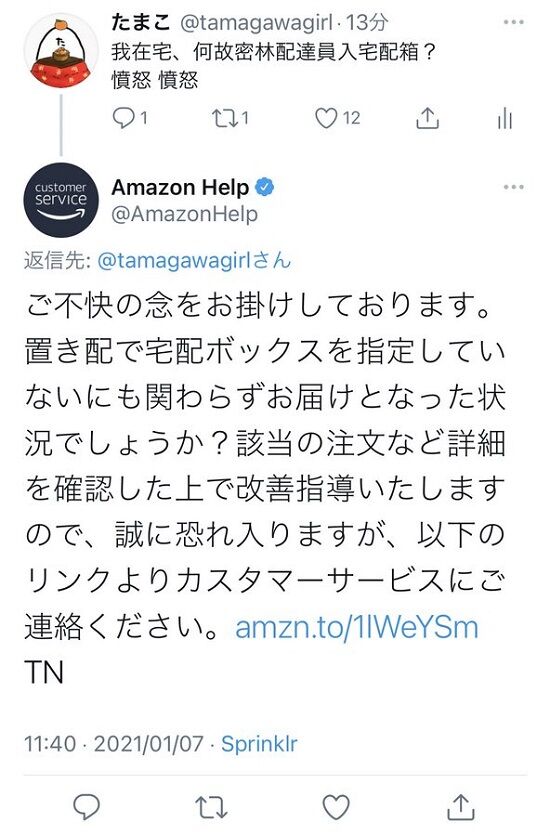Open more options on Amazon Help tweet

coord(514,187)
